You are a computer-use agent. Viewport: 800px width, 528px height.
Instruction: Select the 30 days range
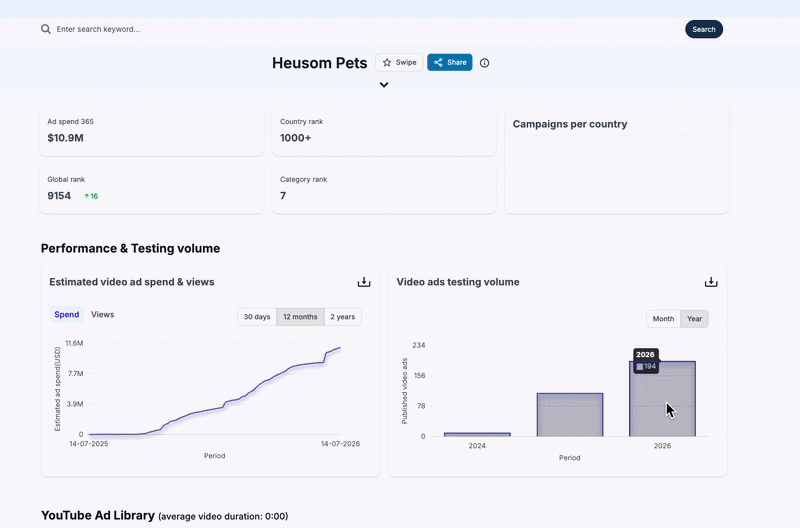point(257,317)
